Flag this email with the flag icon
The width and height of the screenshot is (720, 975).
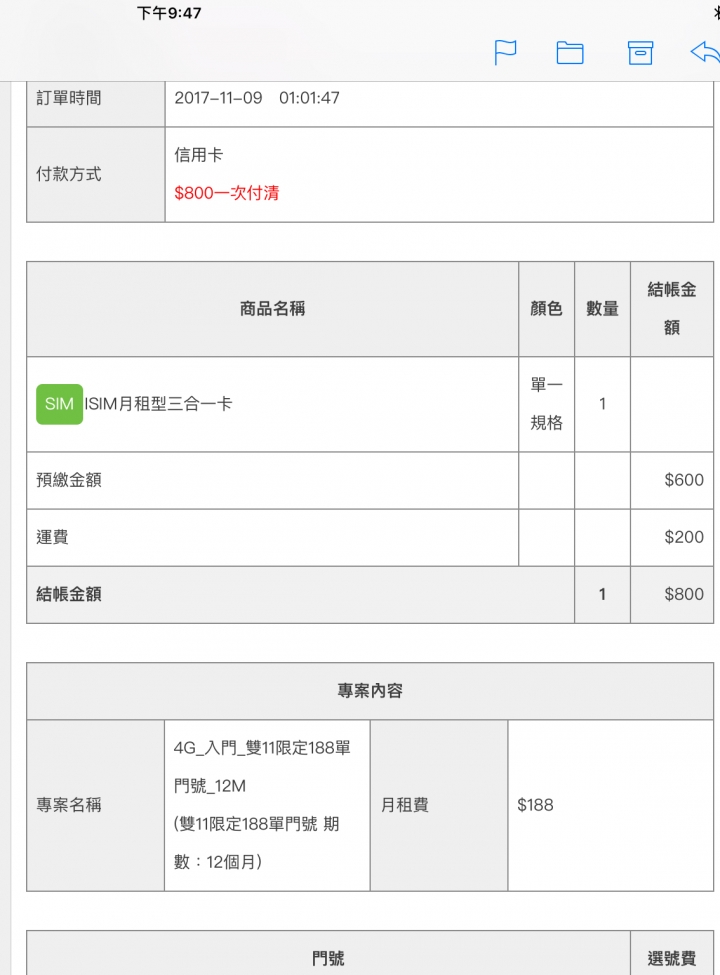[x=505, y=52]
